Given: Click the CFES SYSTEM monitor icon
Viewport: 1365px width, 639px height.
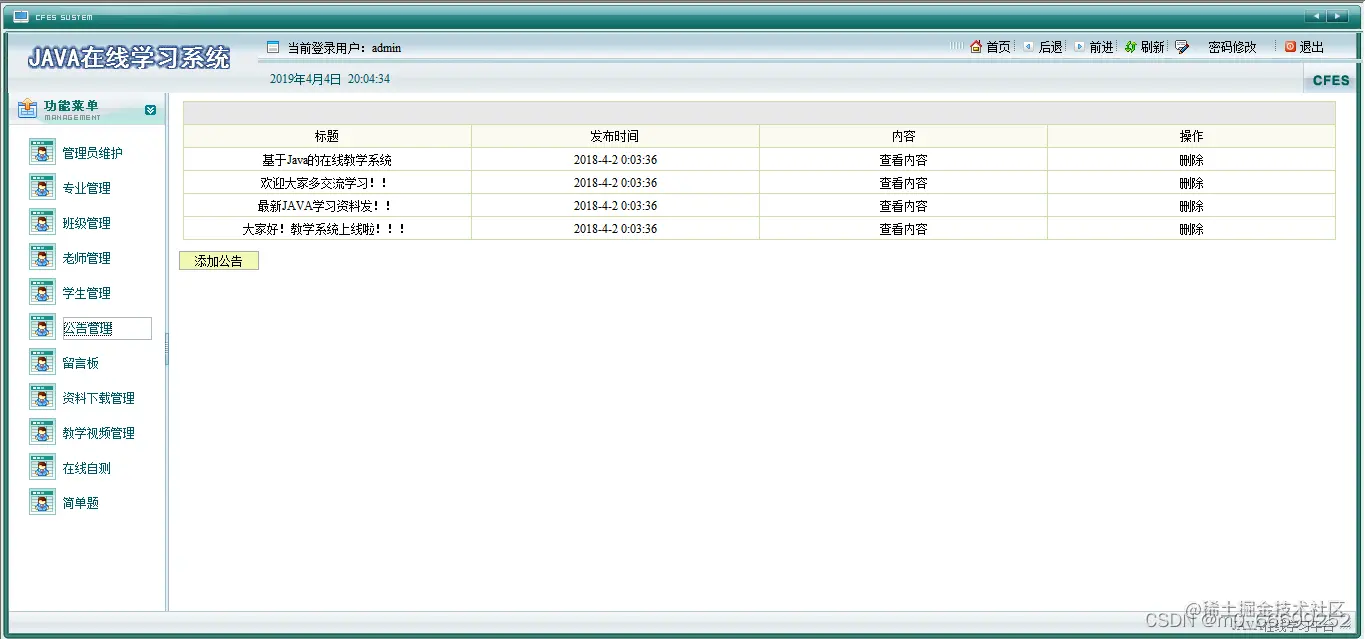Looking at the screenshot, I should (x=21, y=16).
